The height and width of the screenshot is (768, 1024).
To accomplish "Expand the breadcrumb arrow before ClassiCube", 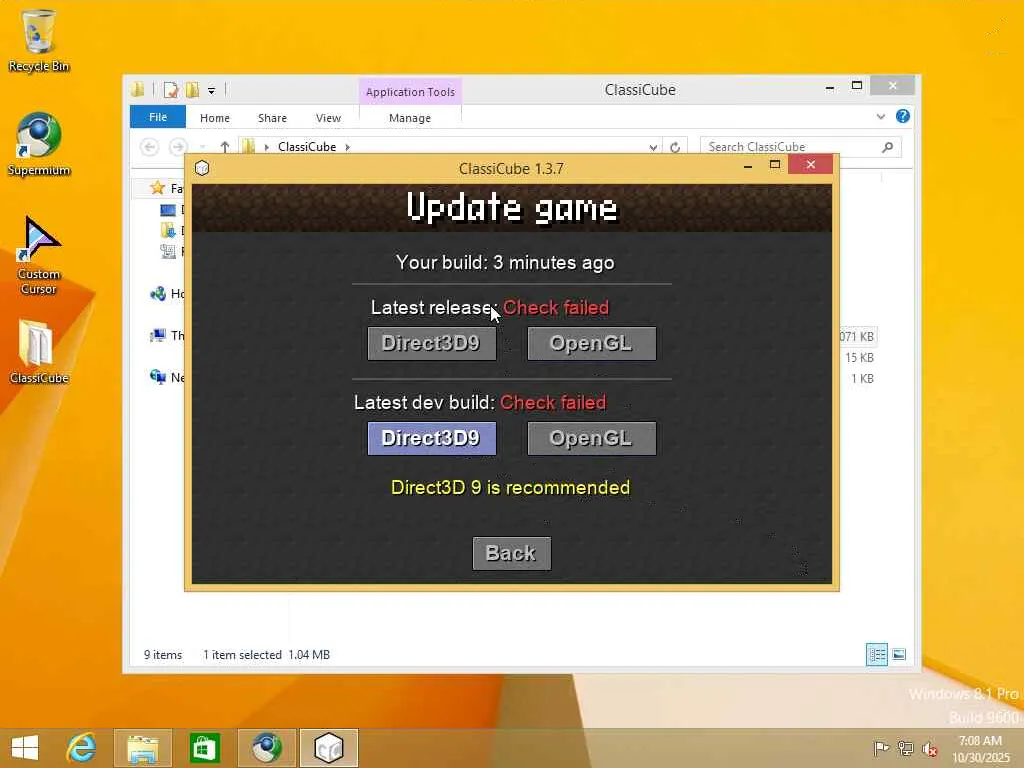I will tap(266, 148).
